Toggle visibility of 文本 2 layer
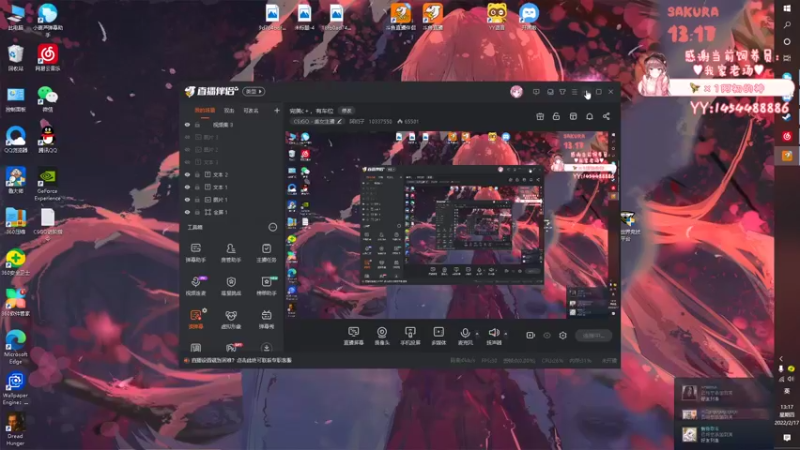 coord(187,174)
